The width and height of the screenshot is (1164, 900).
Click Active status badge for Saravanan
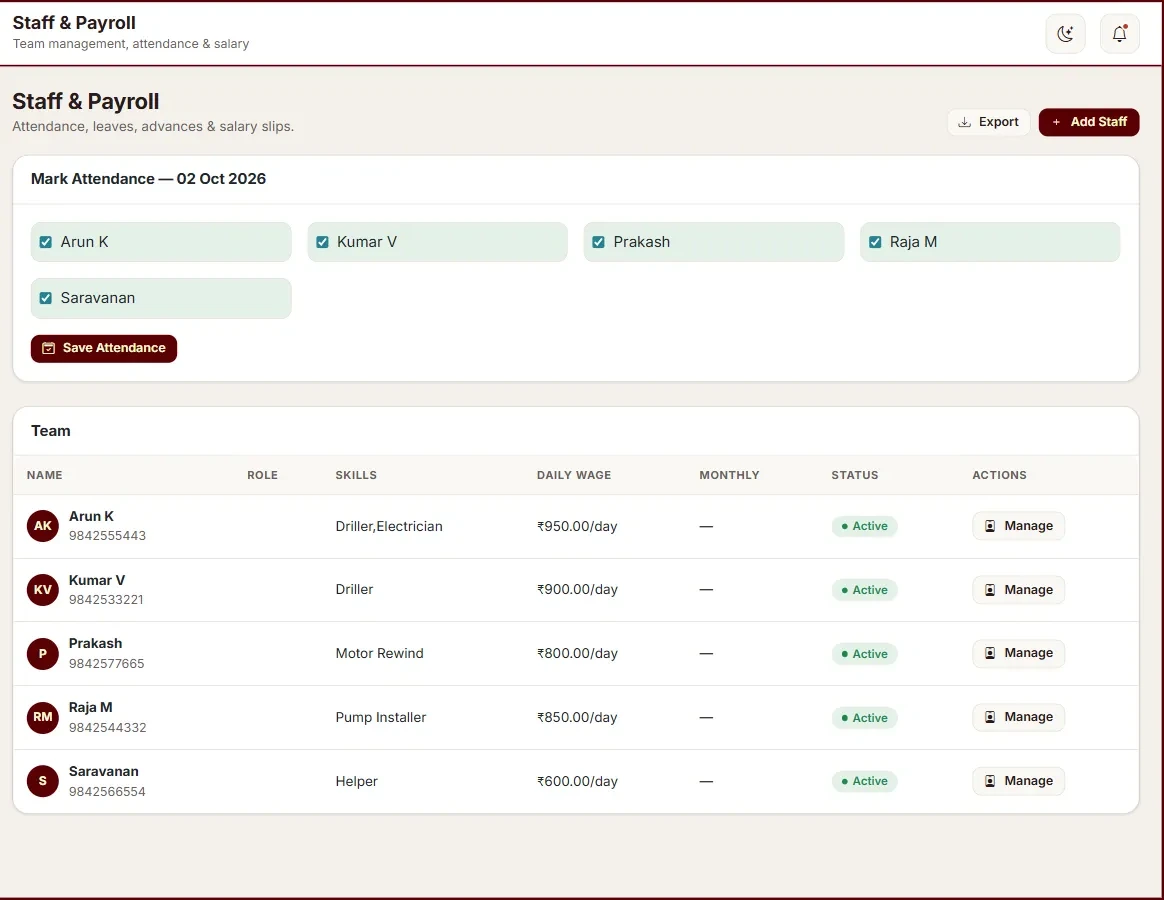(x=864, y=781)
